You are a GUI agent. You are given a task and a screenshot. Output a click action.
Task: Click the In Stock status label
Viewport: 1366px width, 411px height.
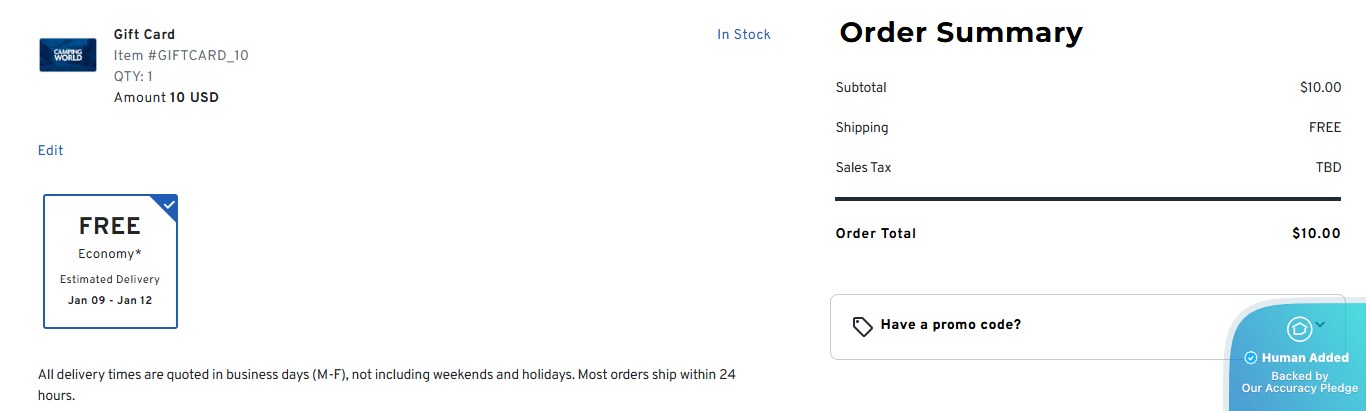coord(743,35)
